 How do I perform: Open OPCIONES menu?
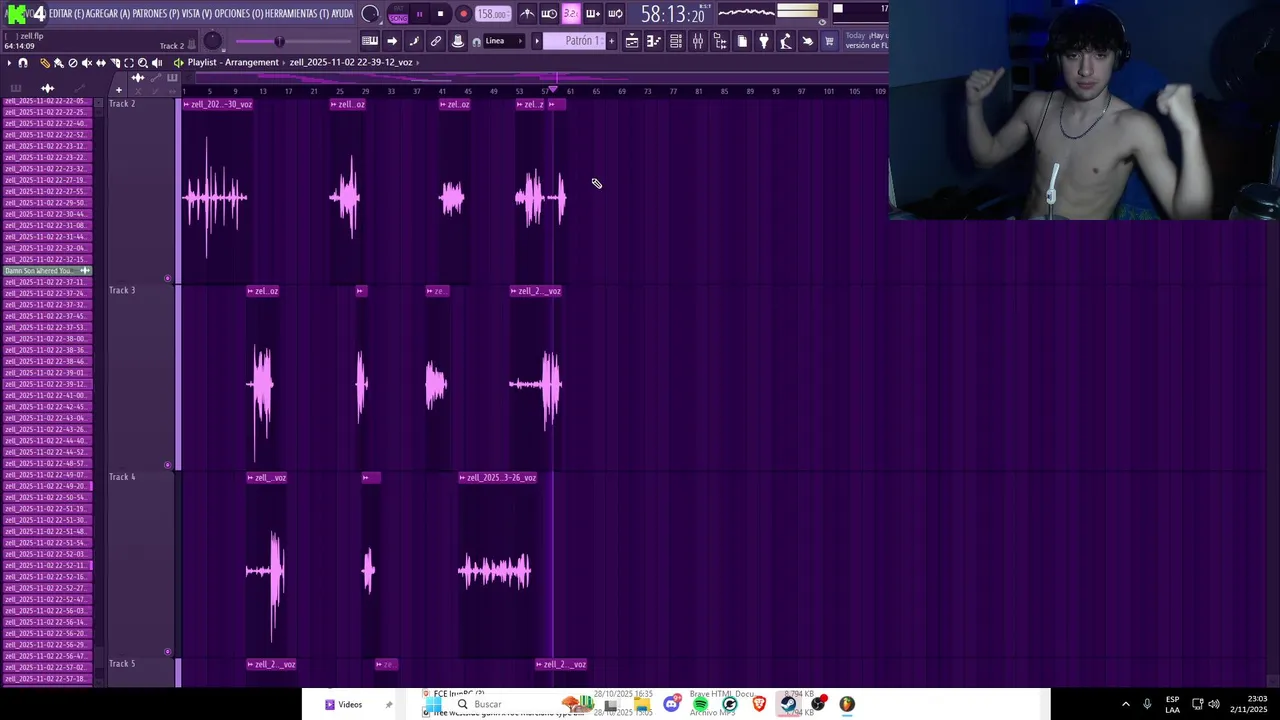(238, 14)
